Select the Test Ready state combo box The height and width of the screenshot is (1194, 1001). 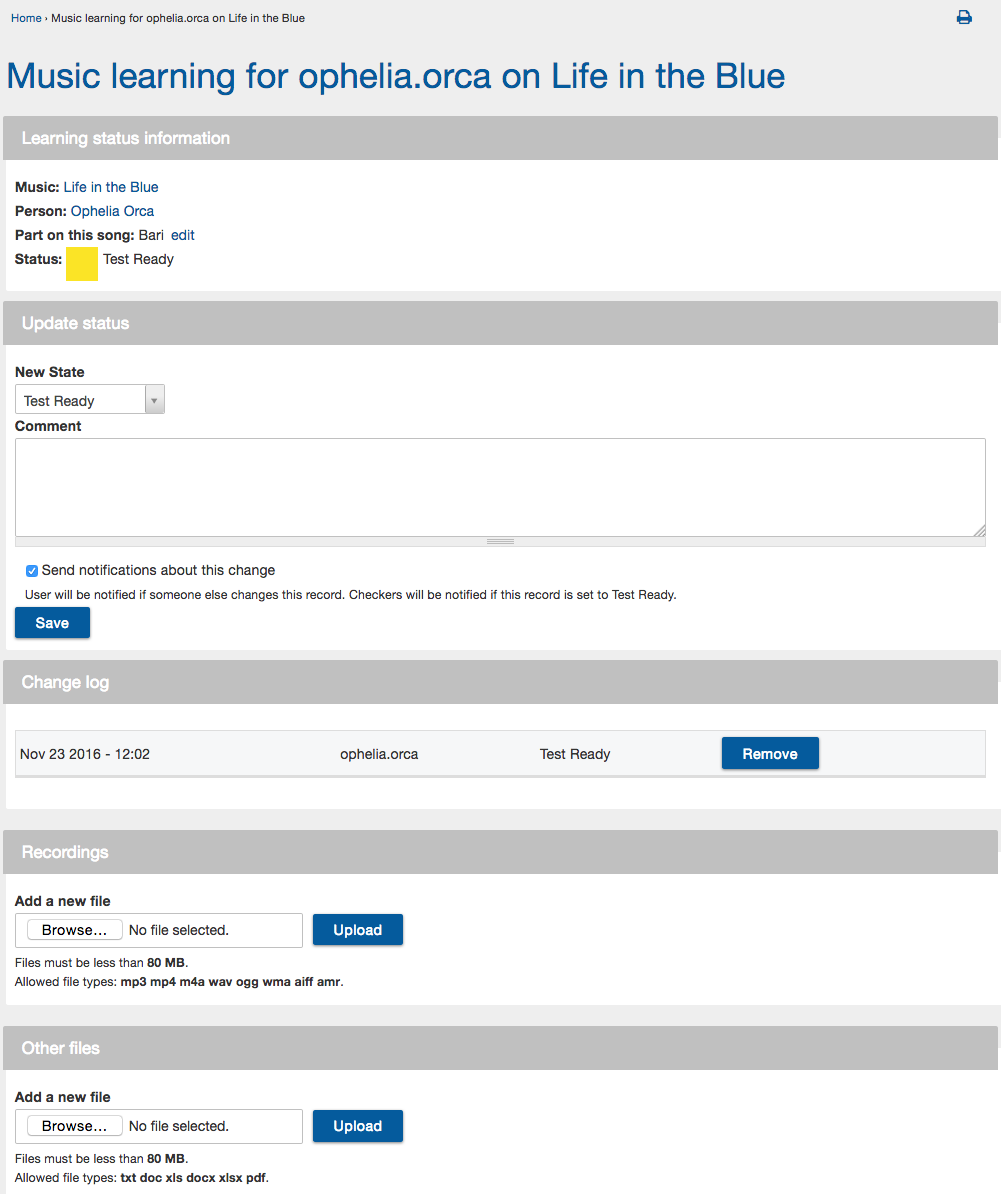[x=90, y=400]
